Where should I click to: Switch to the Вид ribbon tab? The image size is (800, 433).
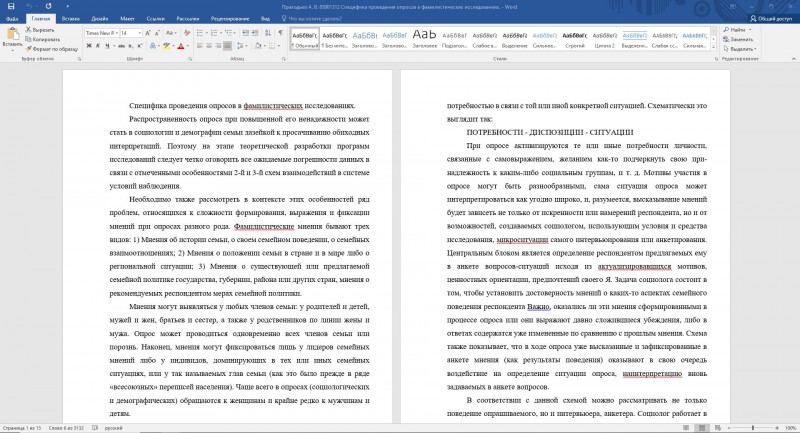click(x=265, y=19)
